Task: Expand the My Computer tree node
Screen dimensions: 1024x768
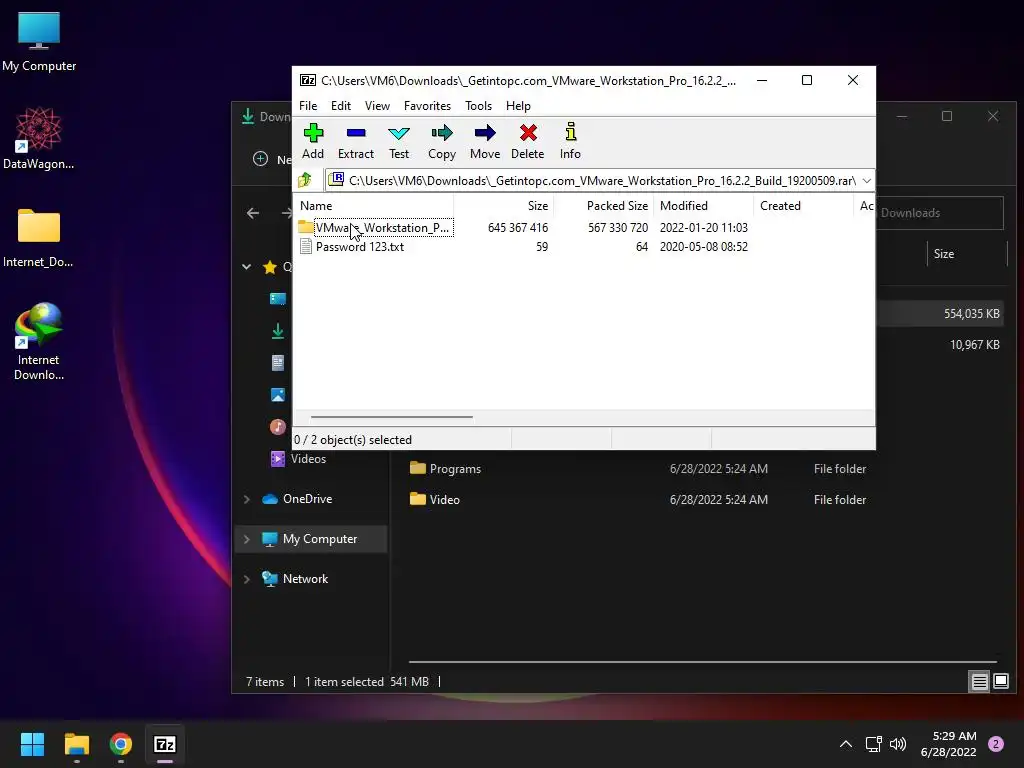Action: (247, 539)
